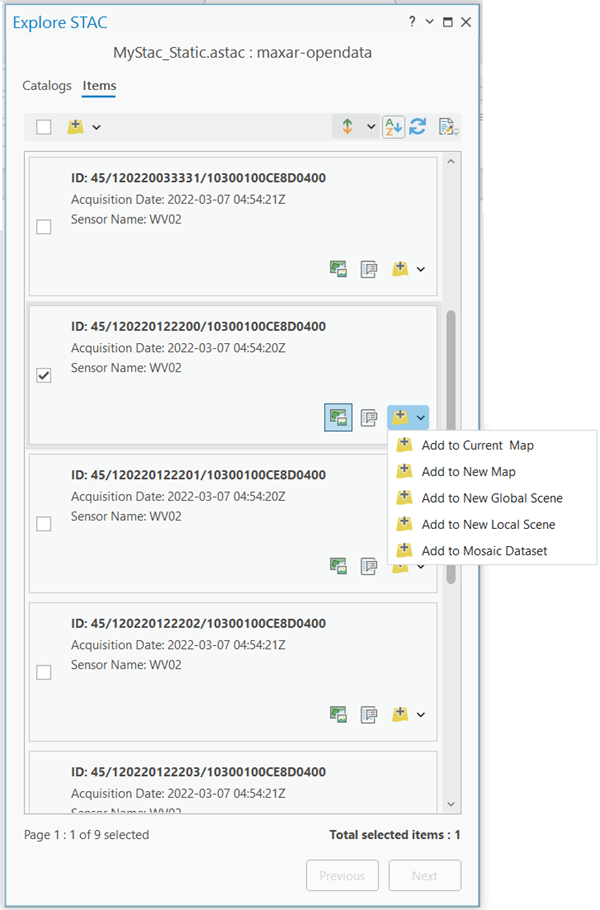The image size is (600, 910).
Task: Expand add dropdown for item 45/120220122202
Action: point(421,714)
